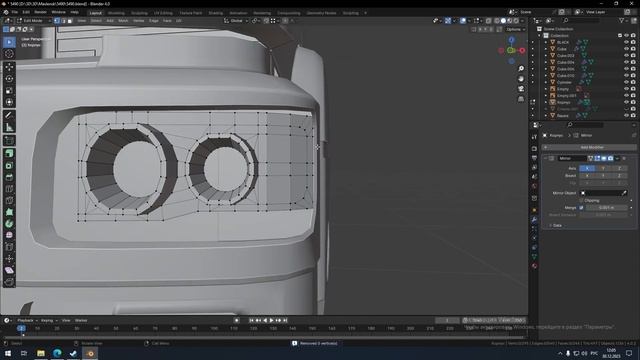Viewport: 640px width, 360px height.
Task: Select the Move tool
Action: 9,67
